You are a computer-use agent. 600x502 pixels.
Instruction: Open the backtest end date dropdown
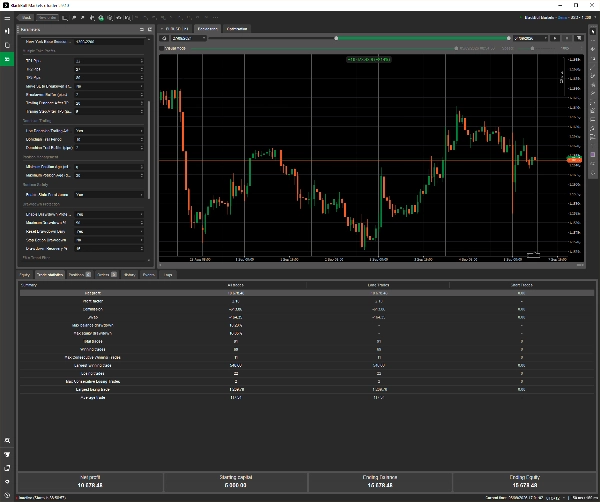pyautogui.click(x=531, y=38)
